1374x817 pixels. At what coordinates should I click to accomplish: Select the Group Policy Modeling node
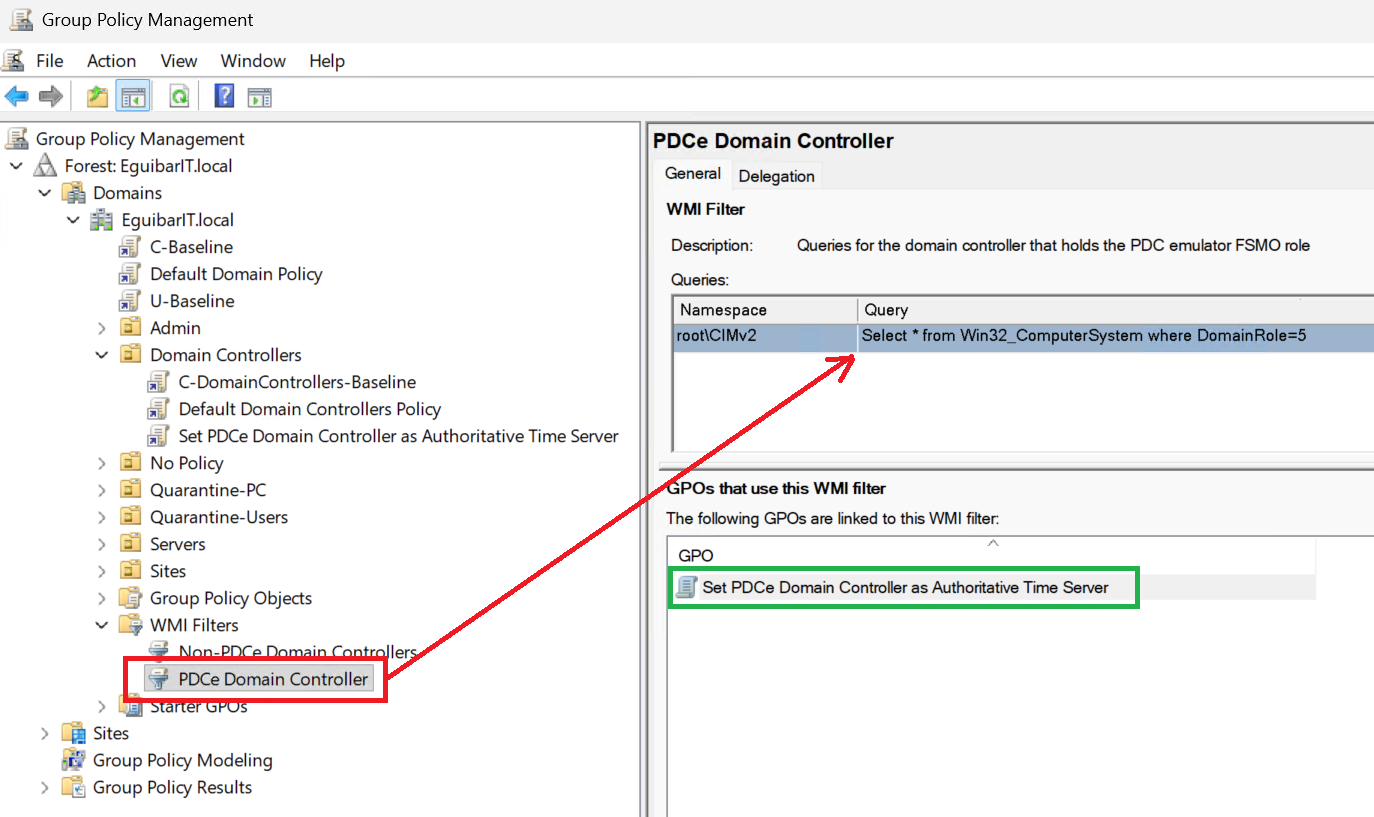pyautogui.click(x=182, y=760)
